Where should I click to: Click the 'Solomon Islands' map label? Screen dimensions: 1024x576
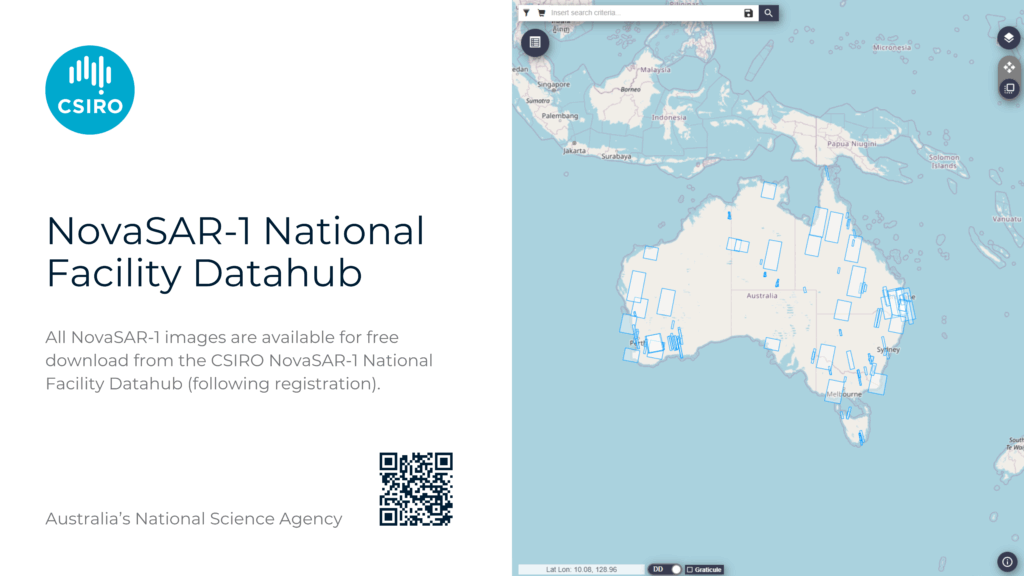[x=944, y=161]
